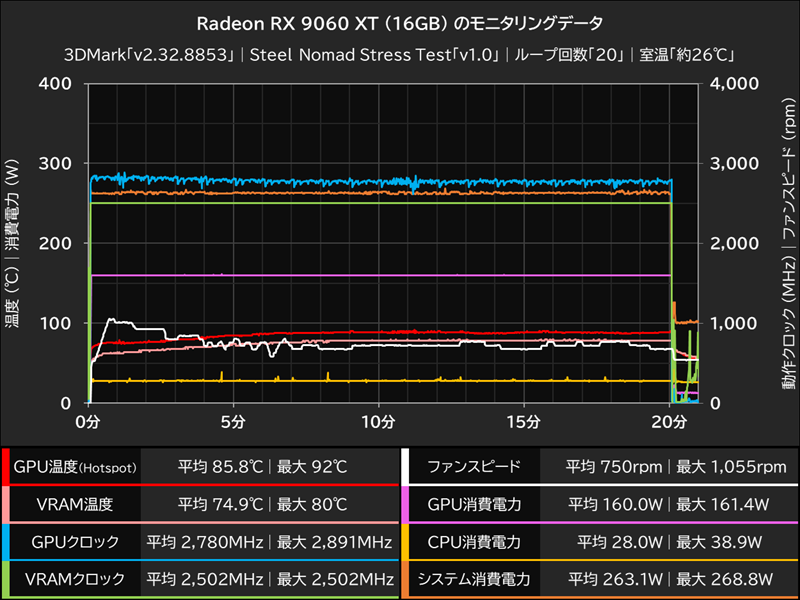This screenshot has height=600, width=800.
Task: Click the value '平均 2,780MHz | 最大 2,891MHz'
Action: click(269, 542)
